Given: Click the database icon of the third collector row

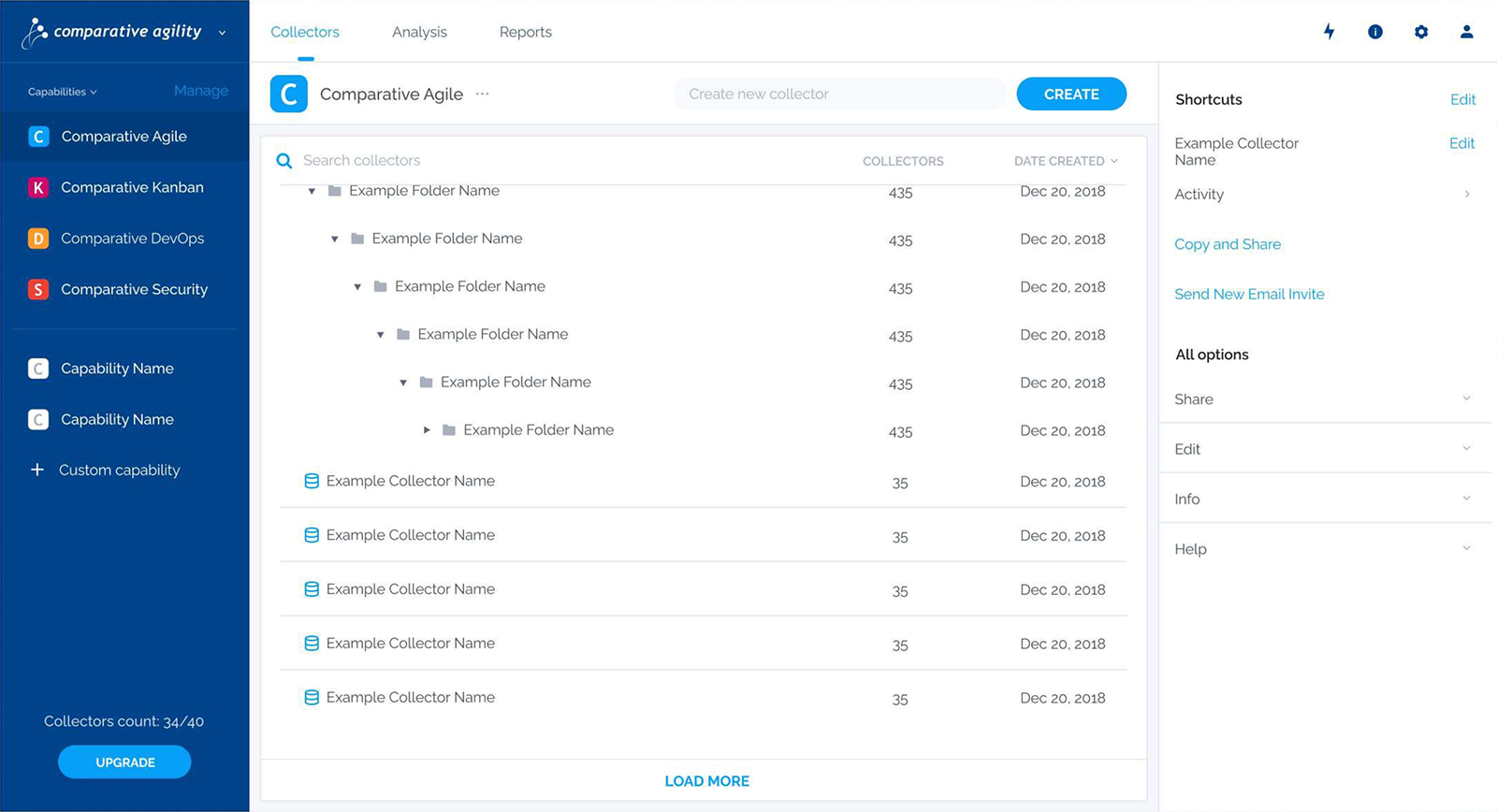Looking at the screenshot, I should [312, 589].
